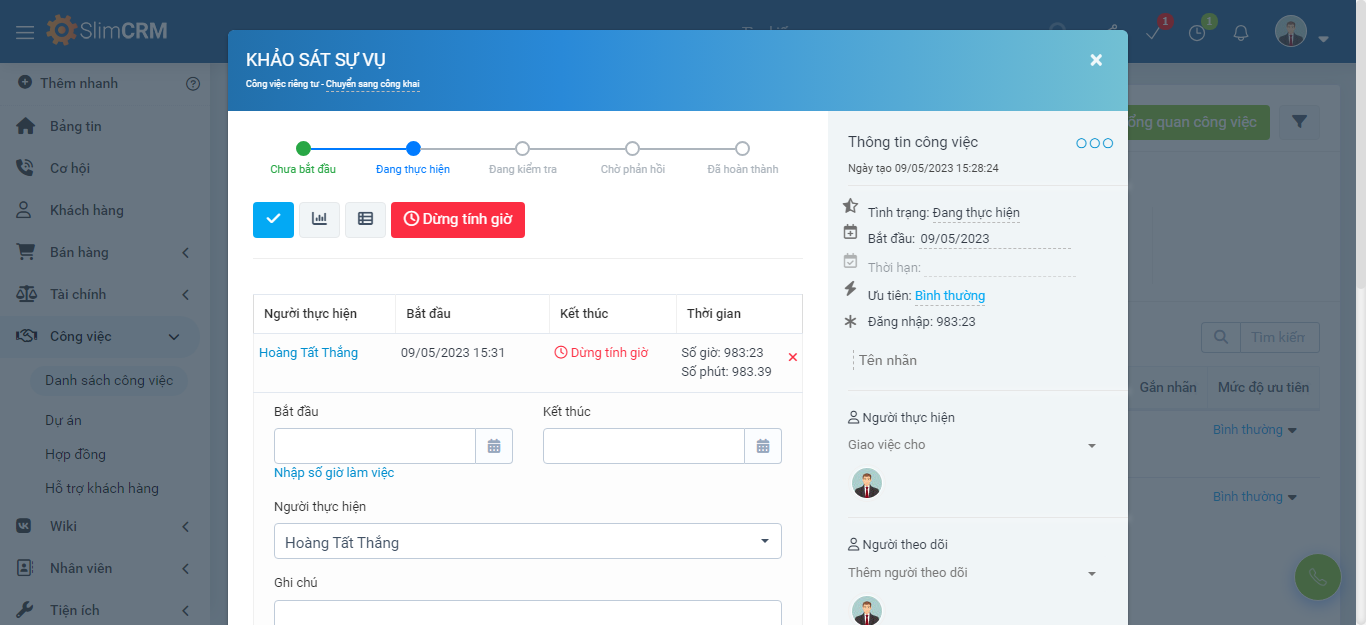Click the Chuyển sang công khai link
The image size is (1366, 625).
[x=372, y=84]
